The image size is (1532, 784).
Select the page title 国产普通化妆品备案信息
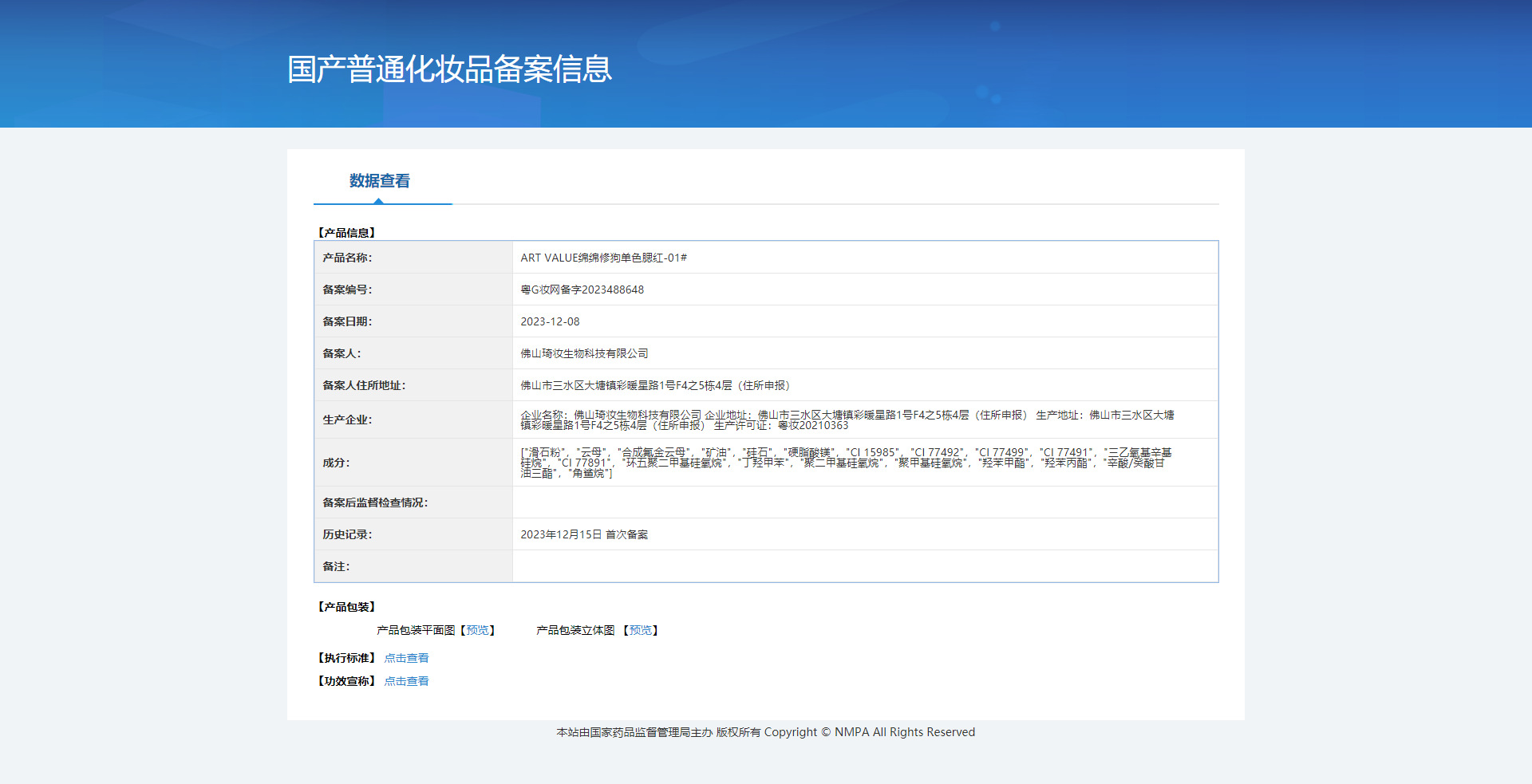(449, 69)
